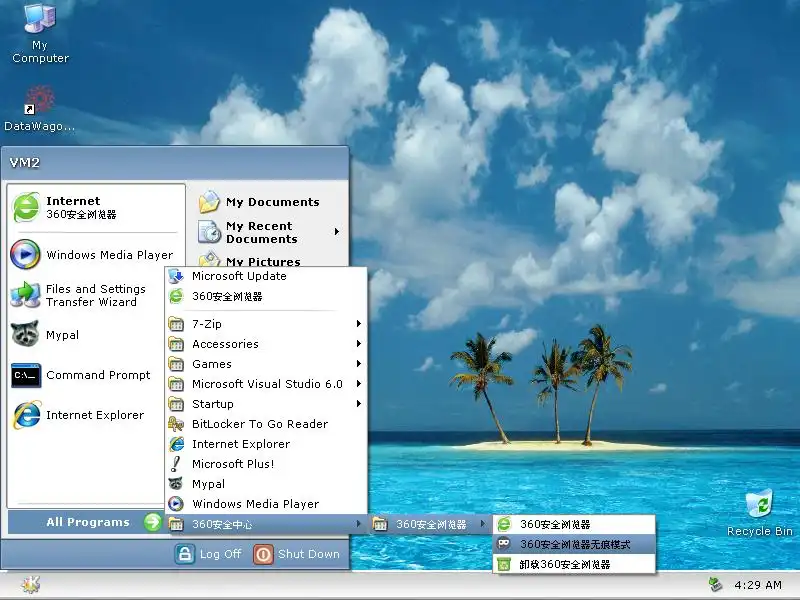
Task: Click the start button icon on the taskbar
Action: pyautogui.click(x=31, y=585)
